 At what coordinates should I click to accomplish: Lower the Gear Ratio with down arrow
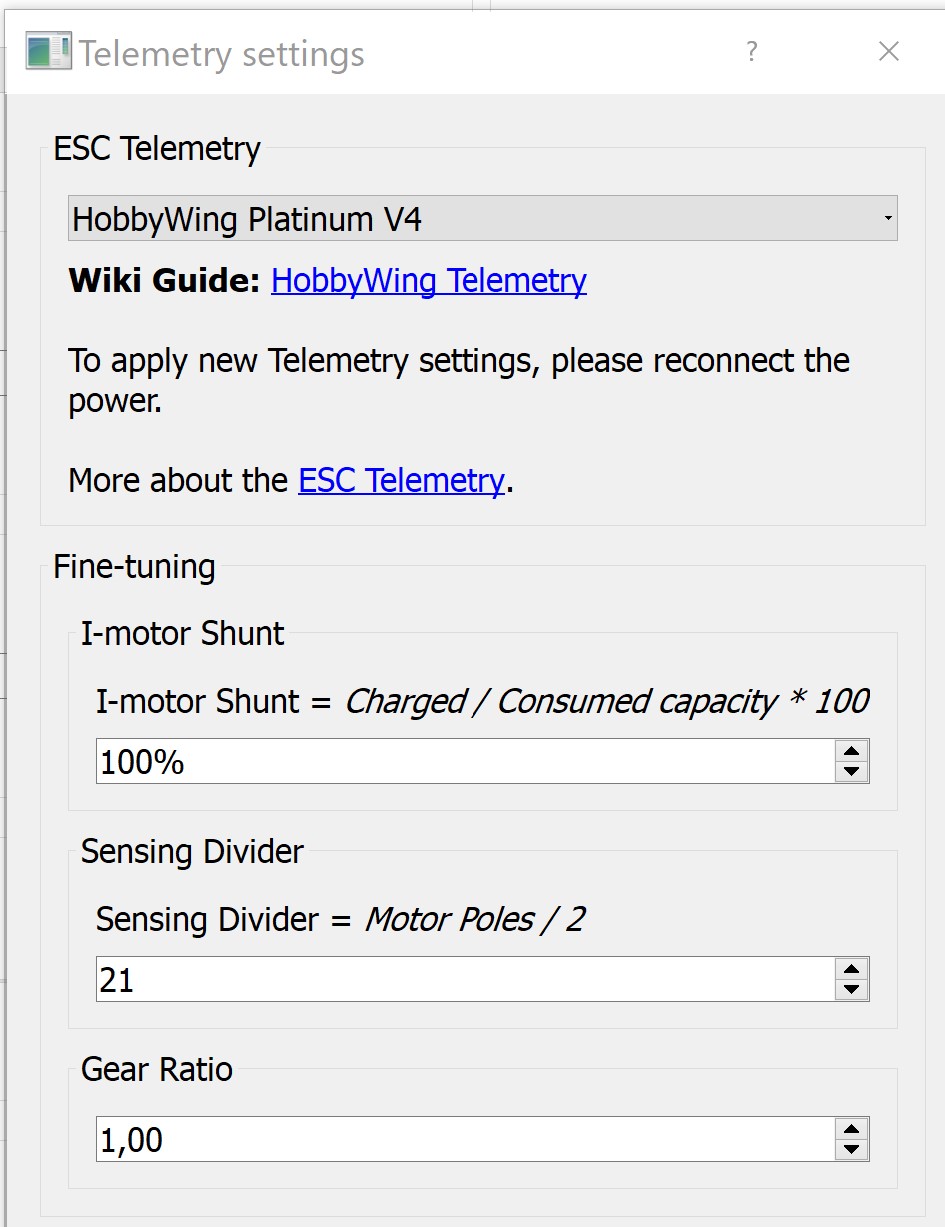point(850,1150)
